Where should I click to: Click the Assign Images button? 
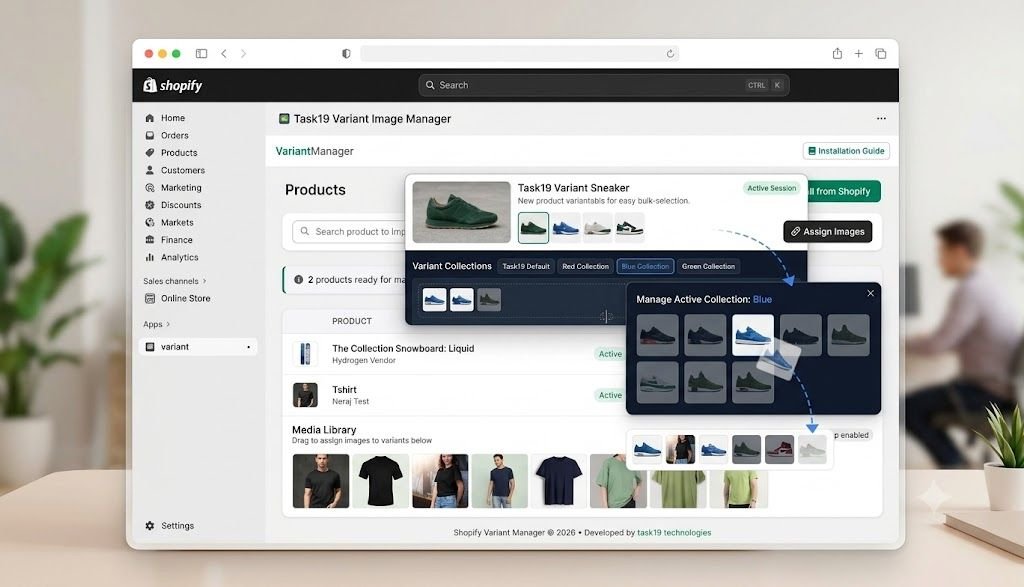(x=827, y=232)
